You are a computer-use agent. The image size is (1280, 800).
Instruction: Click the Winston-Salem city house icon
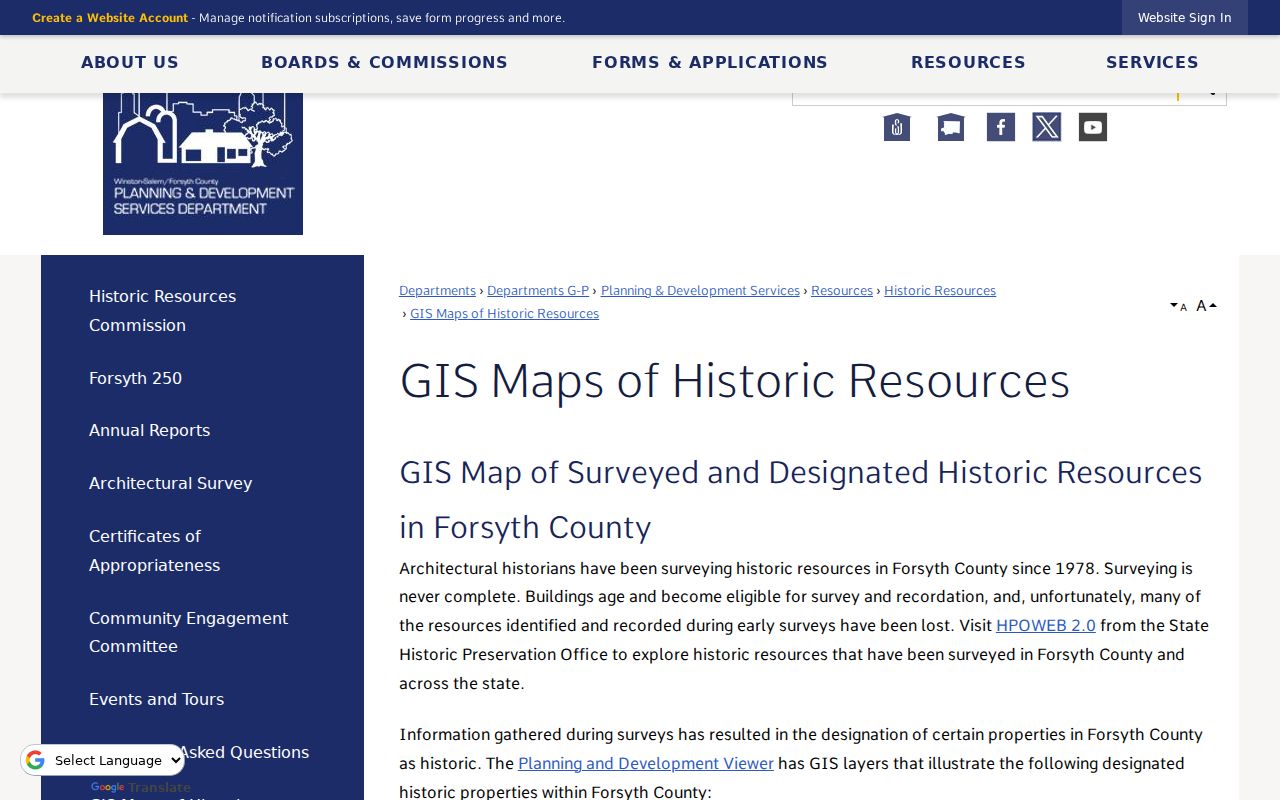tap(897, 127)
